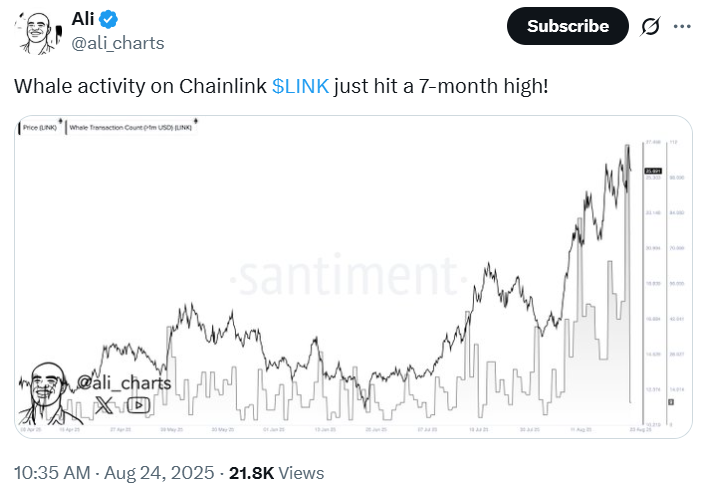
Task: Click the YouTube play icon watermark
Action: pos(138,405)
